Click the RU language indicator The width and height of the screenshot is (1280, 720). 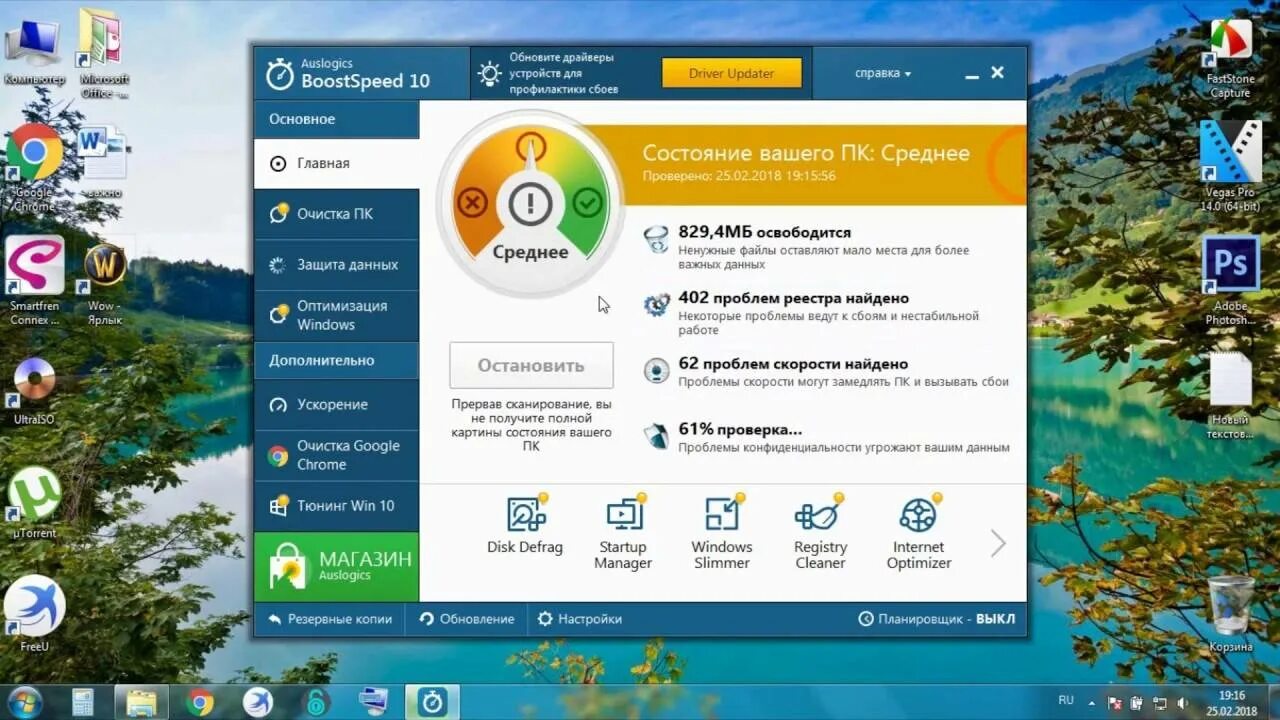pyautogui.click(x=1066, y=700)
